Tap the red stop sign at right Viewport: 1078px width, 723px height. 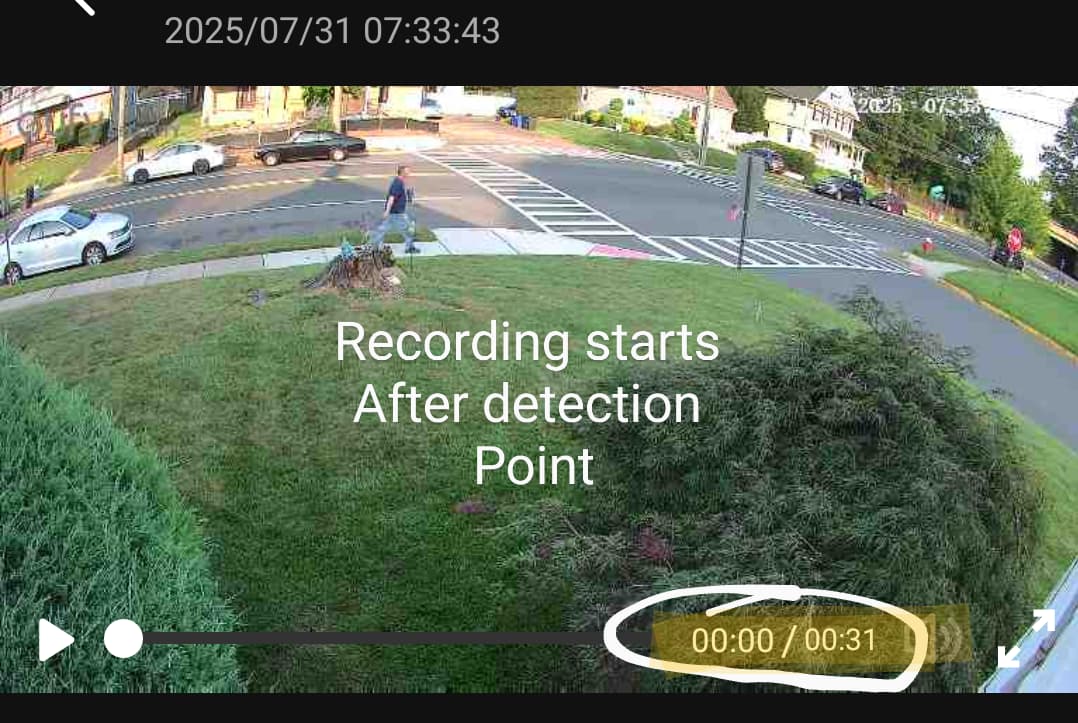pos(1015,240)
